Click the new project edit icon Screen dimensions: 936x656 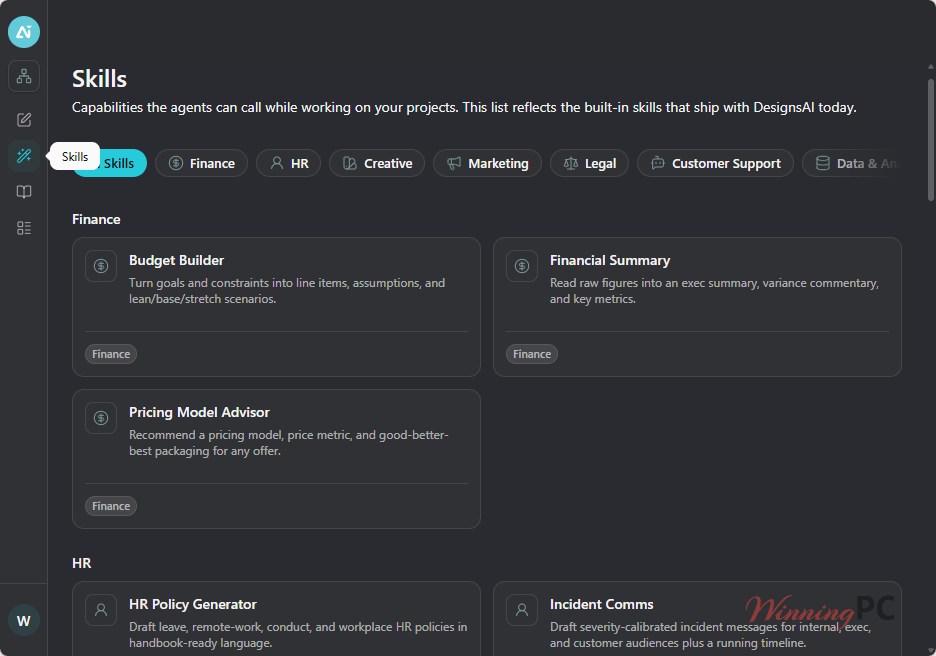(x=24, y=120)
